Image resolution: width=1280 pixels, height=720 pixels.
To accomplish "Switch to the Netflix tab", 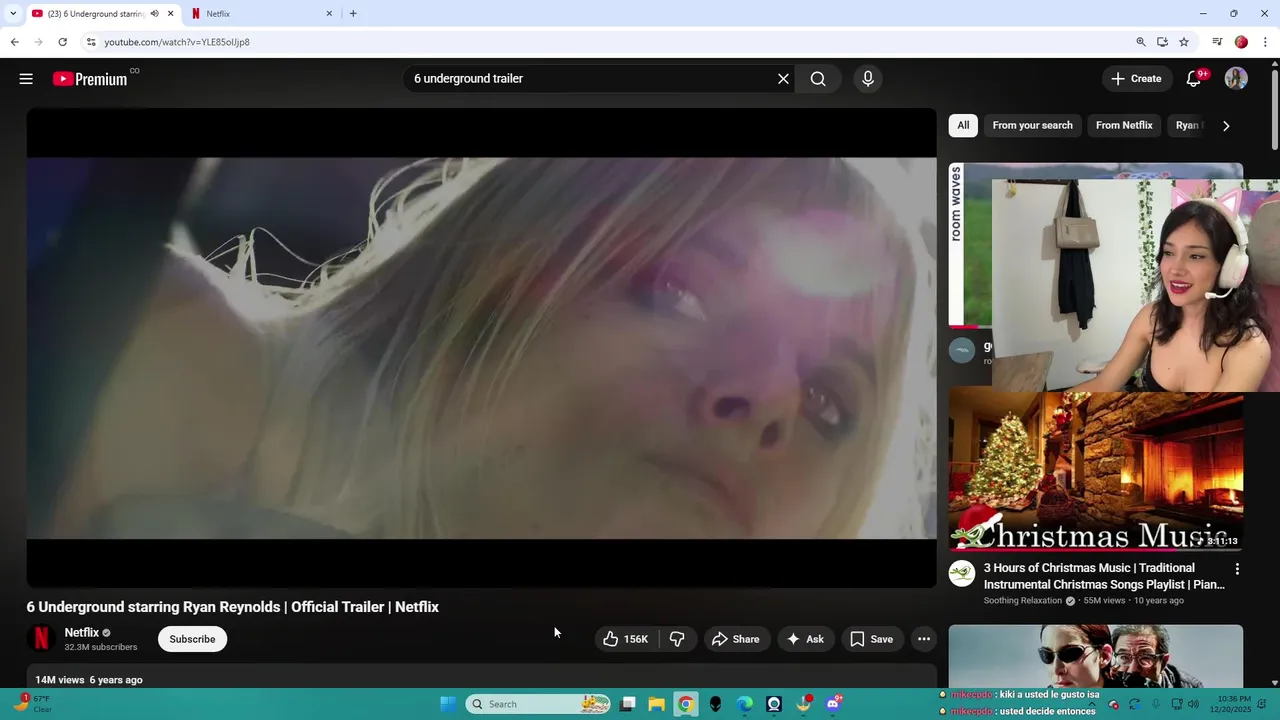I will pos(263,14).
